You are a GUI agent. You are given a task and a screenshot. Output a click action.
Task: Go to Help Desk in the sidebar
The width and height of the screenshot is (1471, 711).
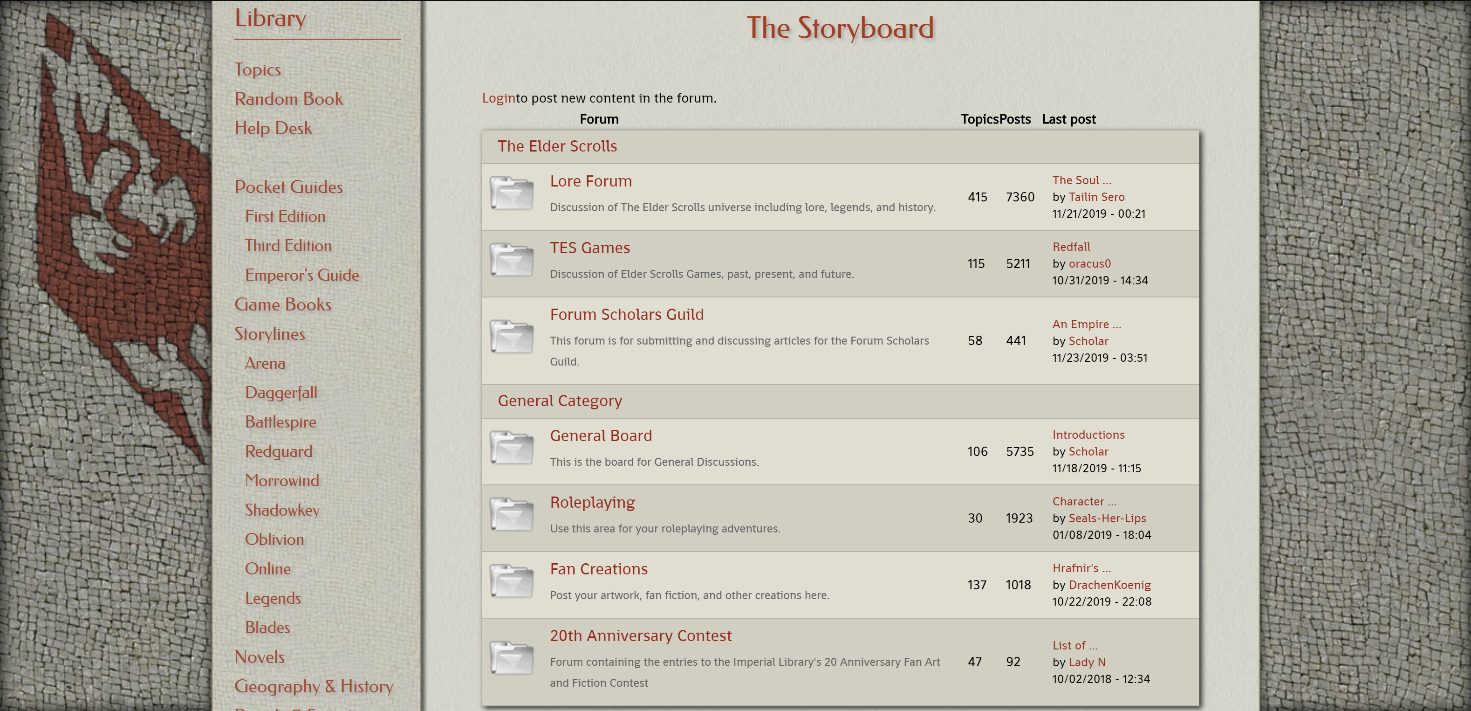(273, 128)
